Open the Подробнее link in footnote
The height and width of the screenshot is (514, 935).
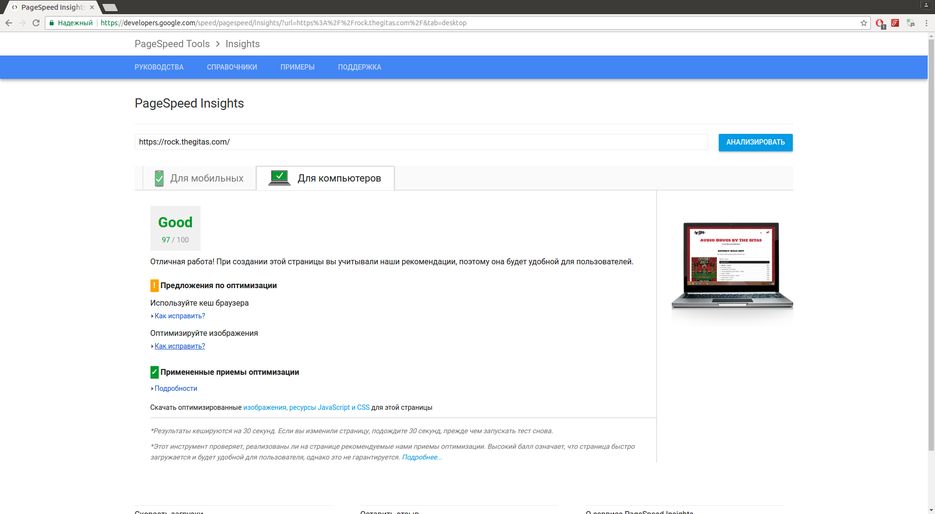422,457
